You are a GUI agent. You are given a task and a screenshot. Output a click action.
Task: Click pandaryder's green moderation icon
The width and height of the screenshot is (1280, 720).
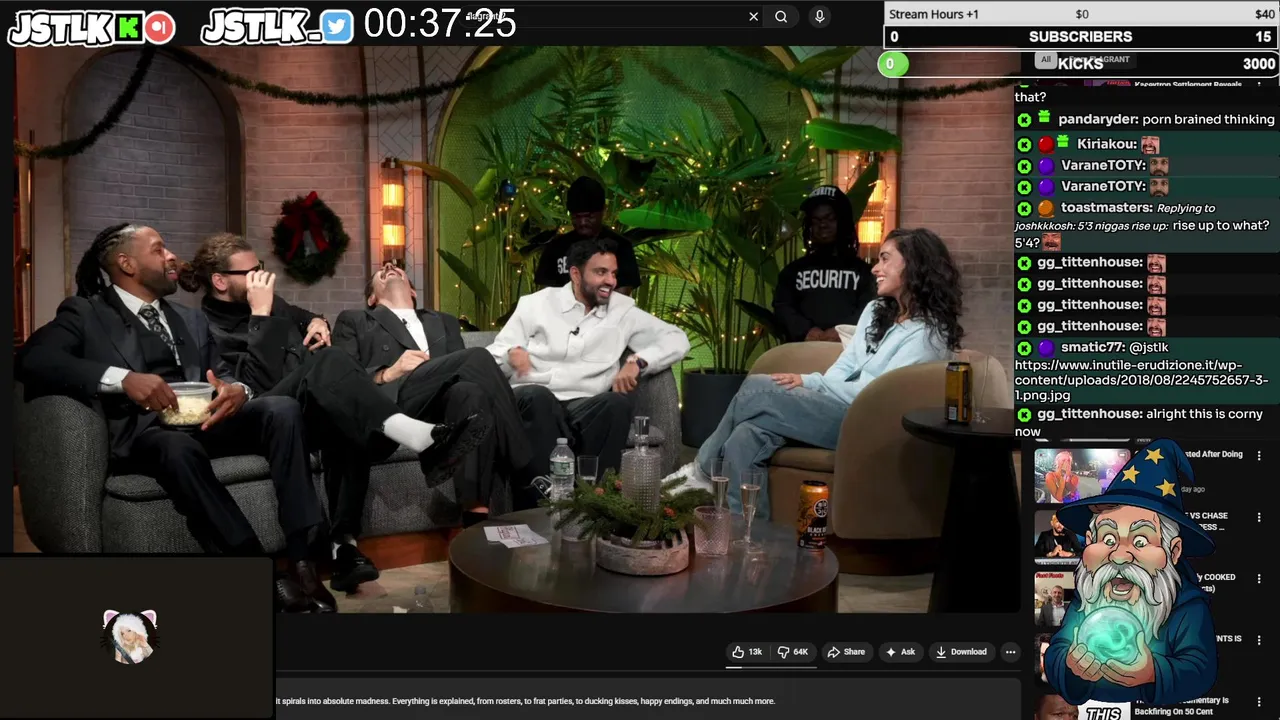pyautogui.click(x=1024, y=120)
